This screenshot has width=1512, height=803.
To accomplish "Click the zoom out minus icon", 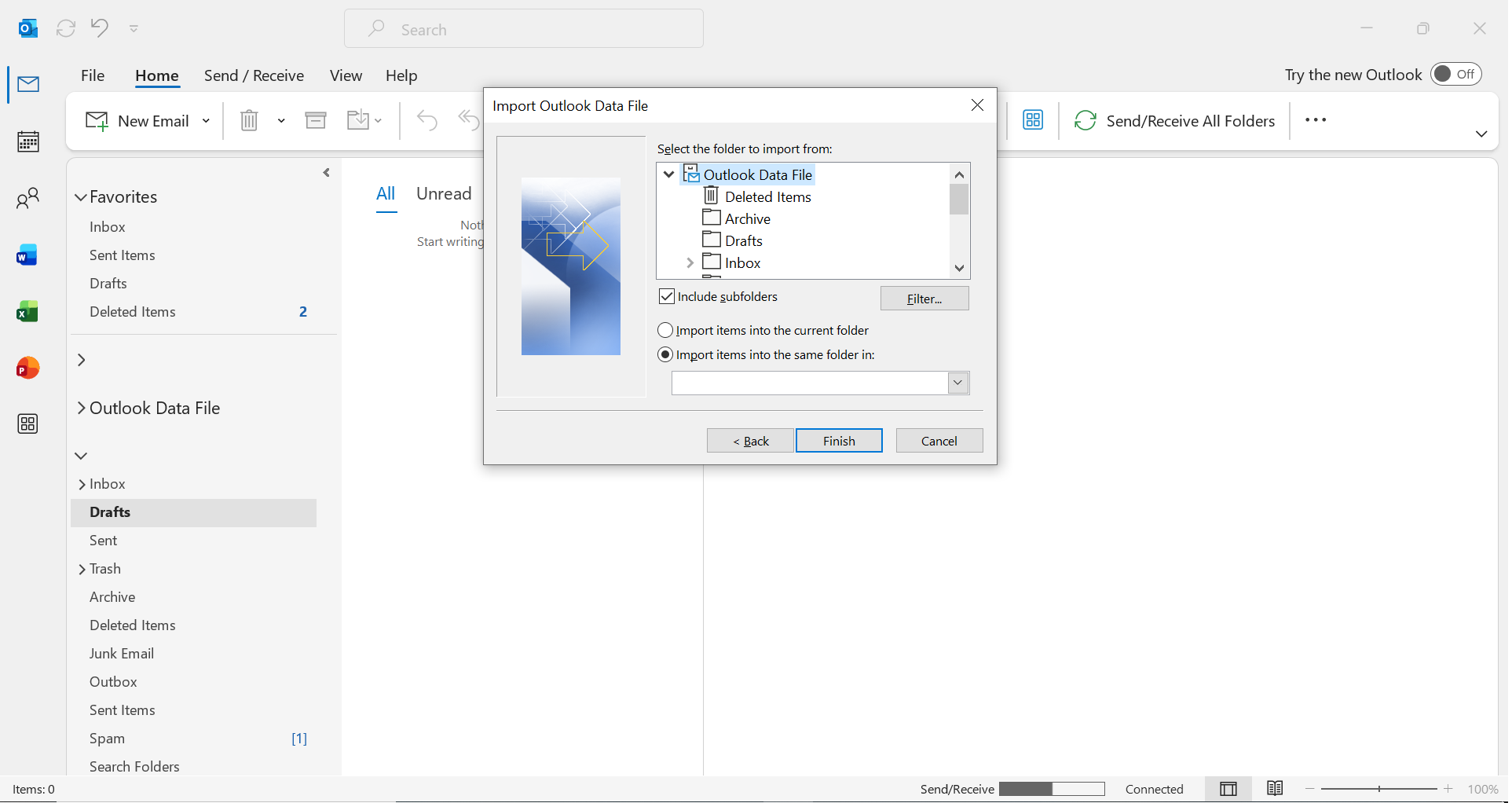I will pos(1310,789).
